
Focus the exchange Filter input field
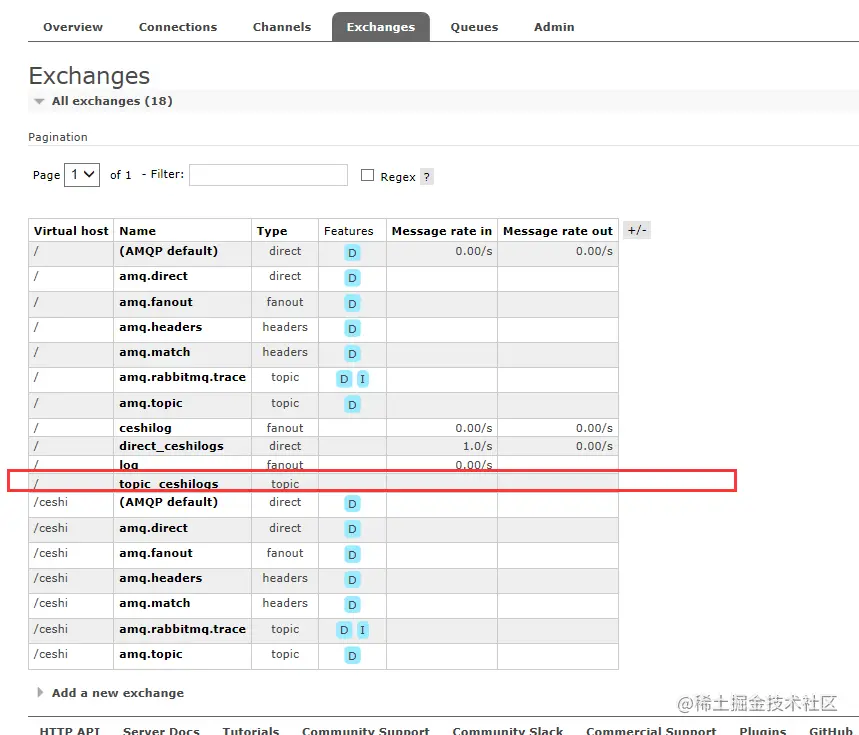pyautogui.click(x=268, y=175)
